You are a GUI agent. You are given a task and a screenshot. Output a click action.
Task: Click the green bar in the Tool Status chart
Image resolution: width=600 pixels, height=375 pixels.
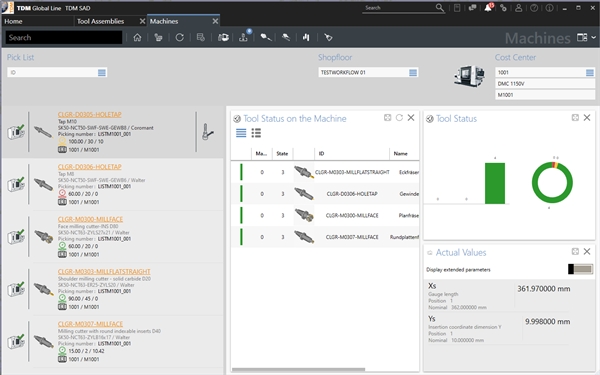tap(495, 183)
